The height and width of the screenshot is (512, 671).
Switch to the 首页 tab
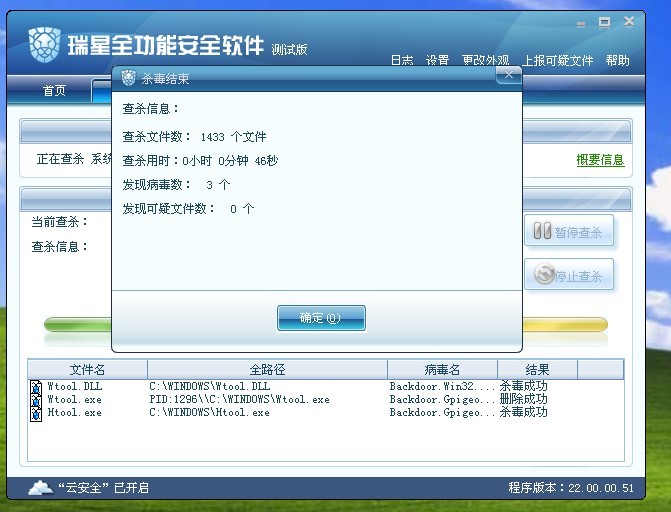(54, 90)
